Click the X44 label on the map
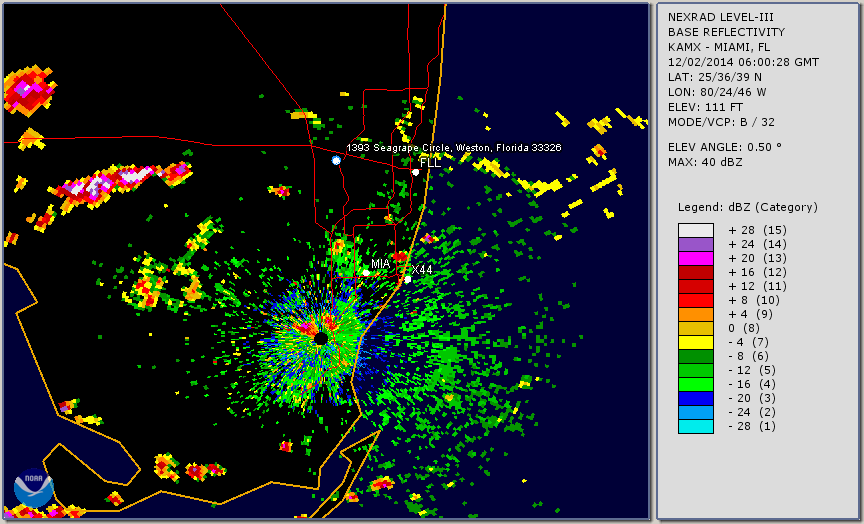 click(422, 269)
